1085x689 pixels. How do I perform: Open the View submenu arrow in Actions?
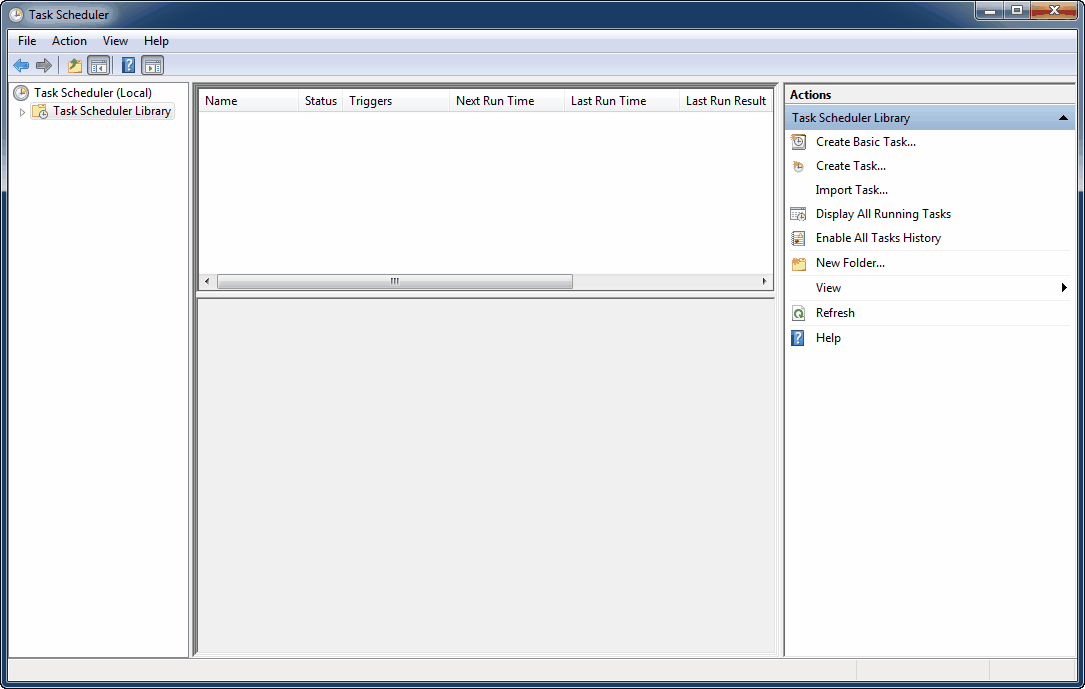1064,288
